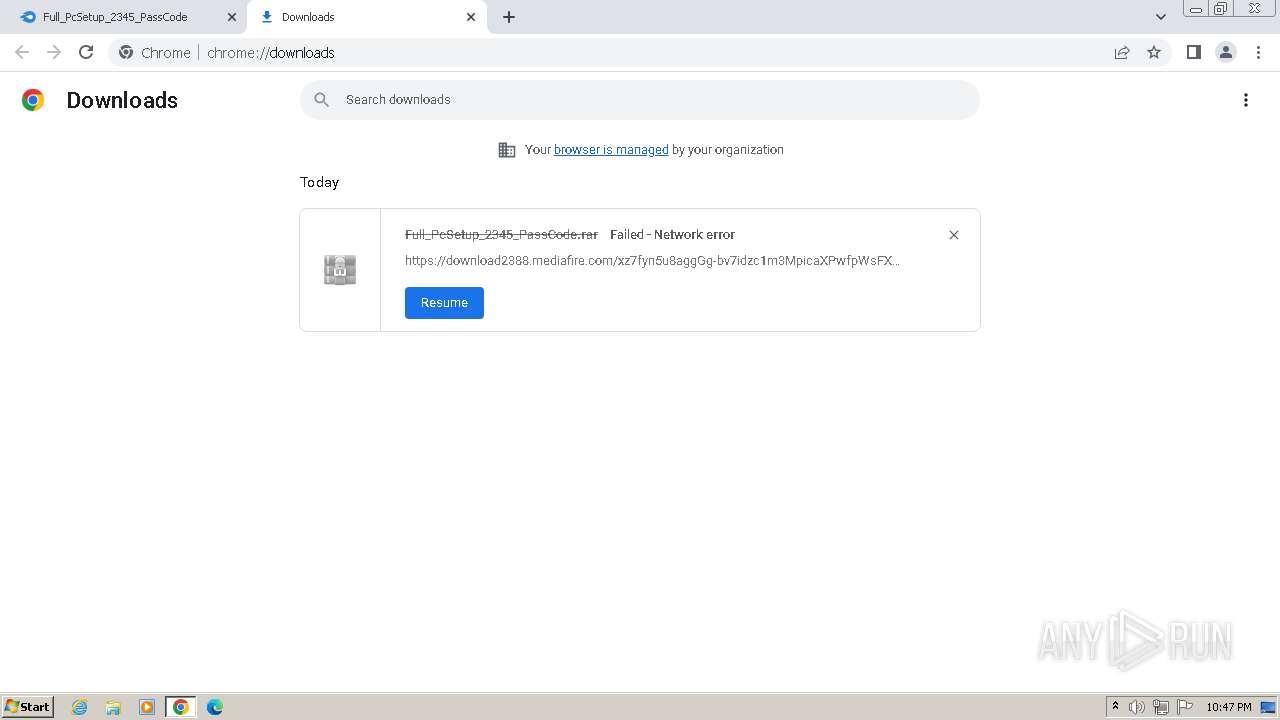The width and height of the screenshot is (1280, 720).
Task: Close the Full_PcSetup_2345_PassCode tab
Action: coord(232,17)
